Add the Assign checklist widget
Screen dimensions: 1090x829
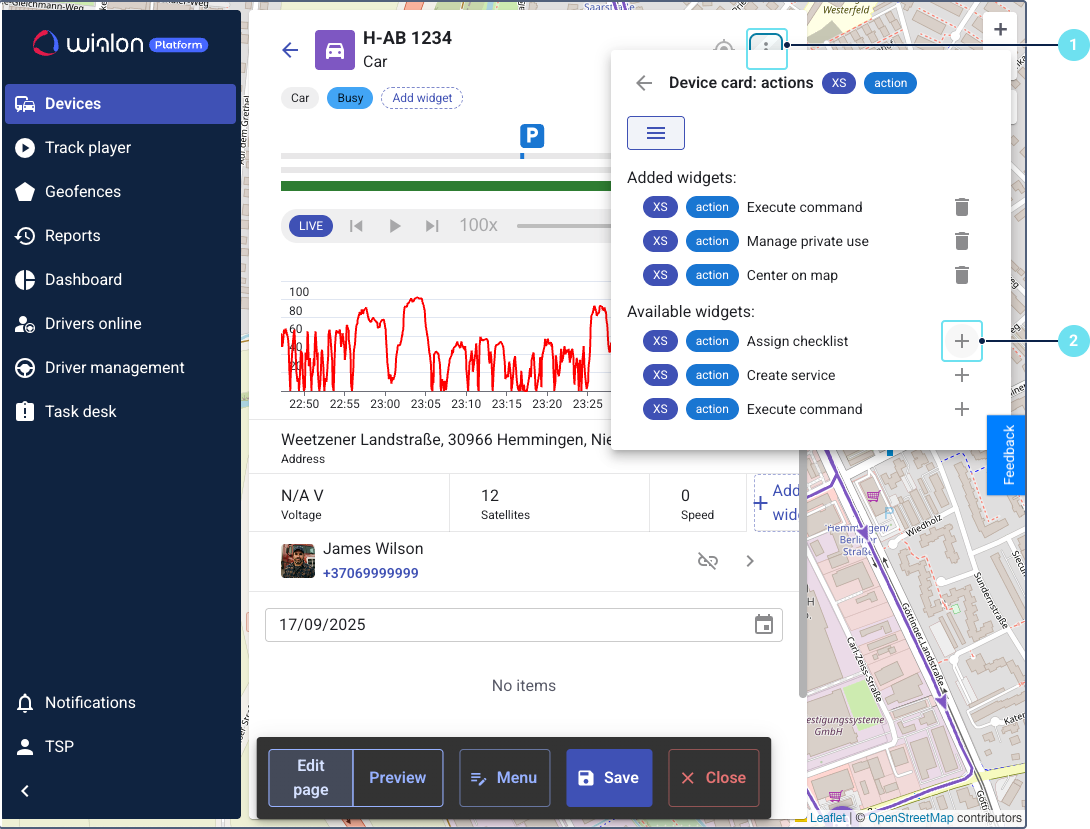click(x=961, y=341)
